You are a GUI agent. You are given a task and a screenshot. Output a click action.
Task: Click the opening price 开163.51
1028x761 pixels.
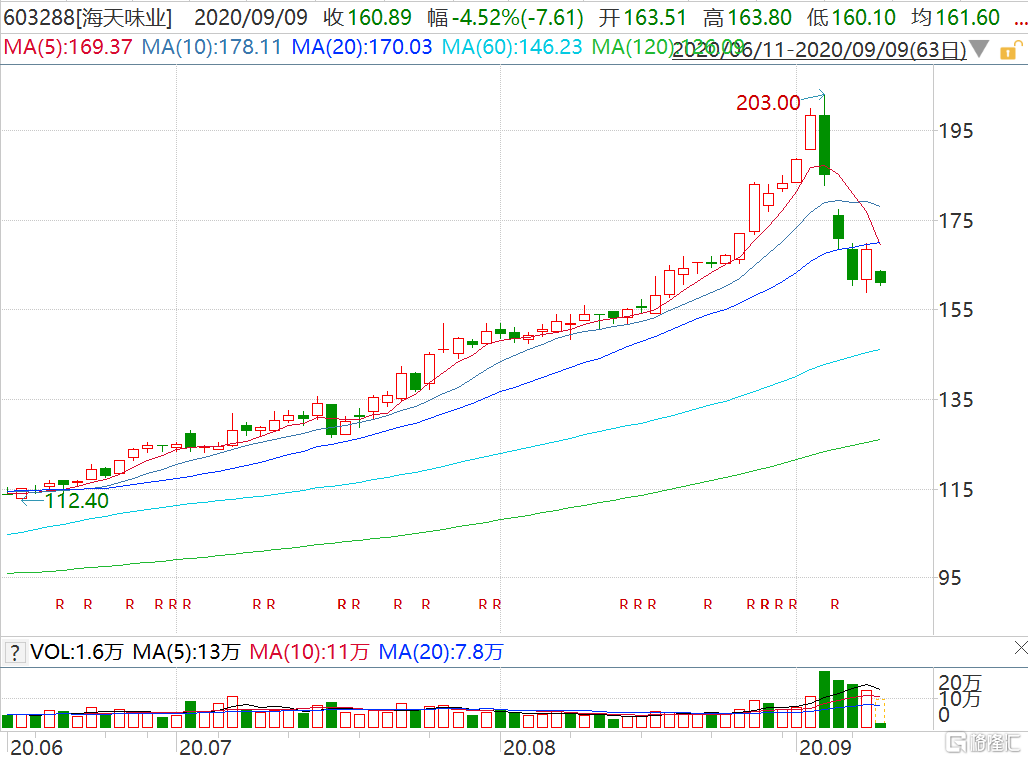pyautogui.click(x=642, y=17)
